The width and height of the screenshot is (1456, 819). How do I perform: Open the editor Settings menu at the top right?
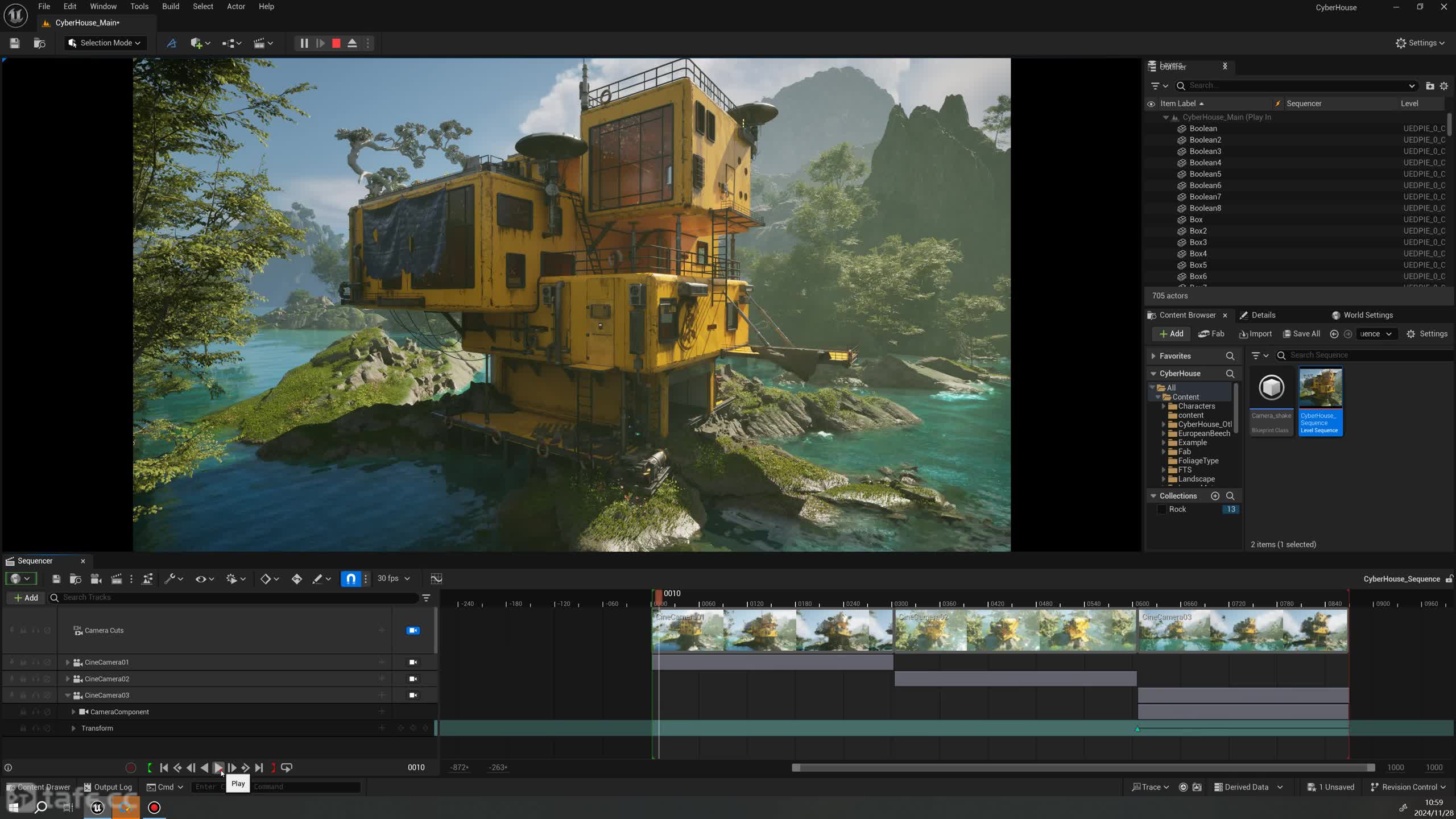(x=1420, y=43)
